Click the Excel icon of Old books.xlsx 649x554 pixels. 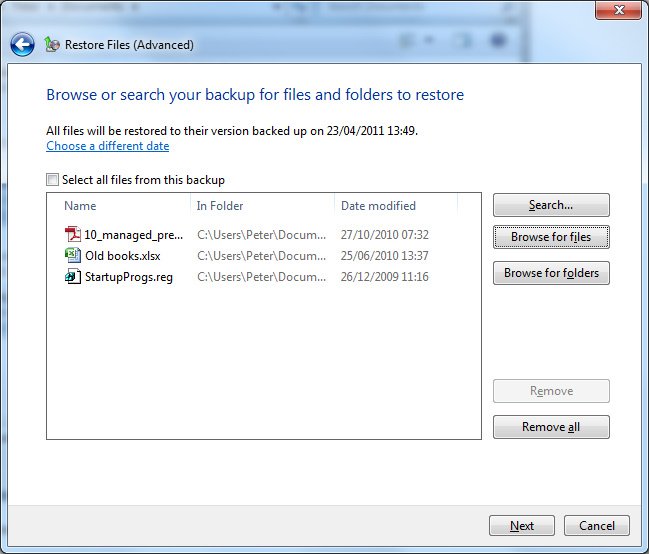click(73, 255)
